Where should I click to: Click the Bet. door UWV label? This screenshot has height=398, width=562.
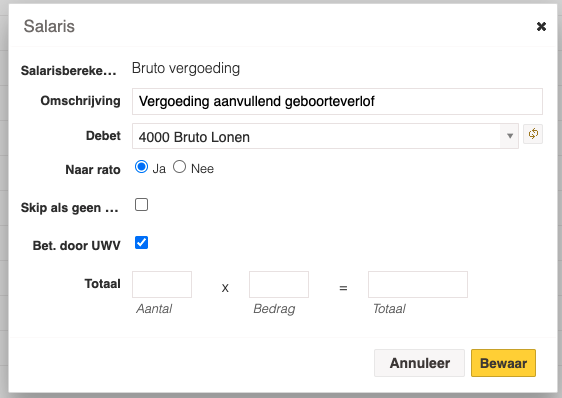76,246
